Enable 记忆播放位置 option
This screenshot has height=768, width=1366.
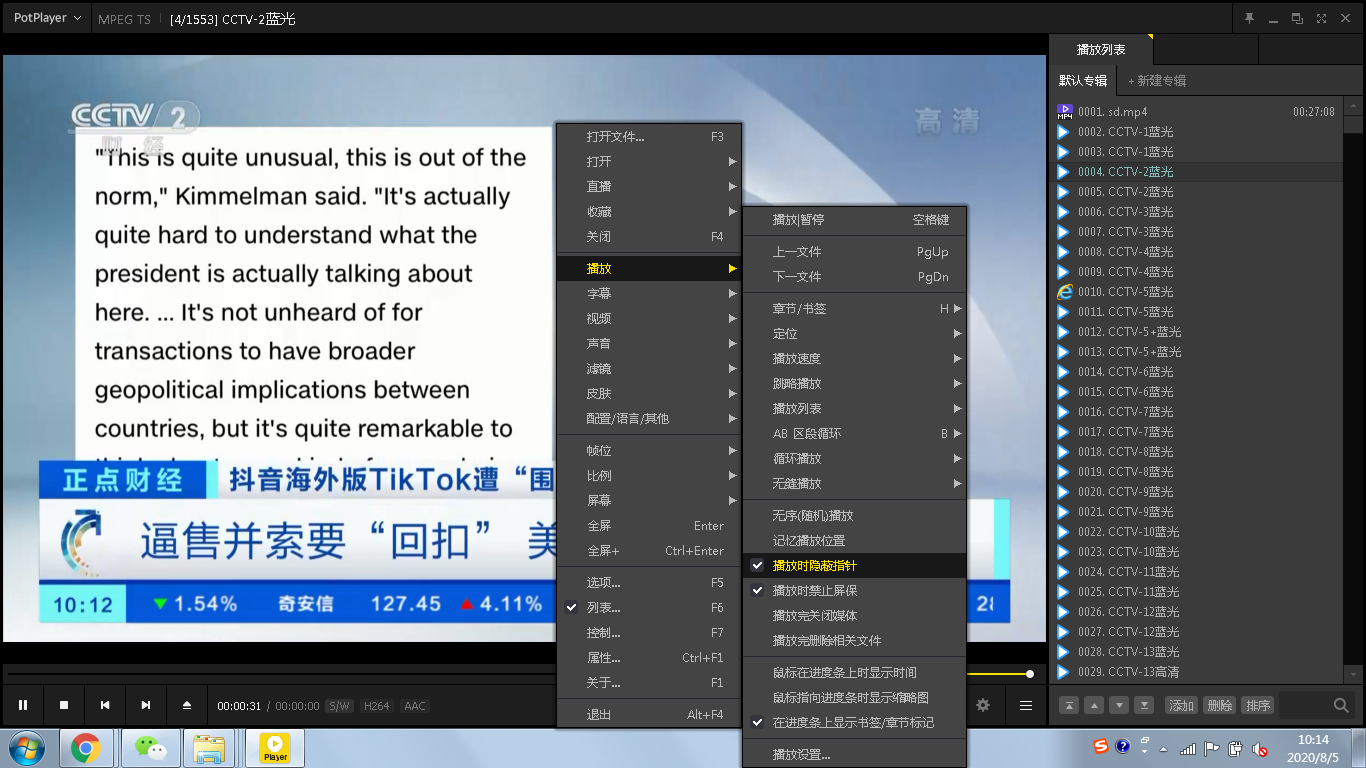(855, 541)
